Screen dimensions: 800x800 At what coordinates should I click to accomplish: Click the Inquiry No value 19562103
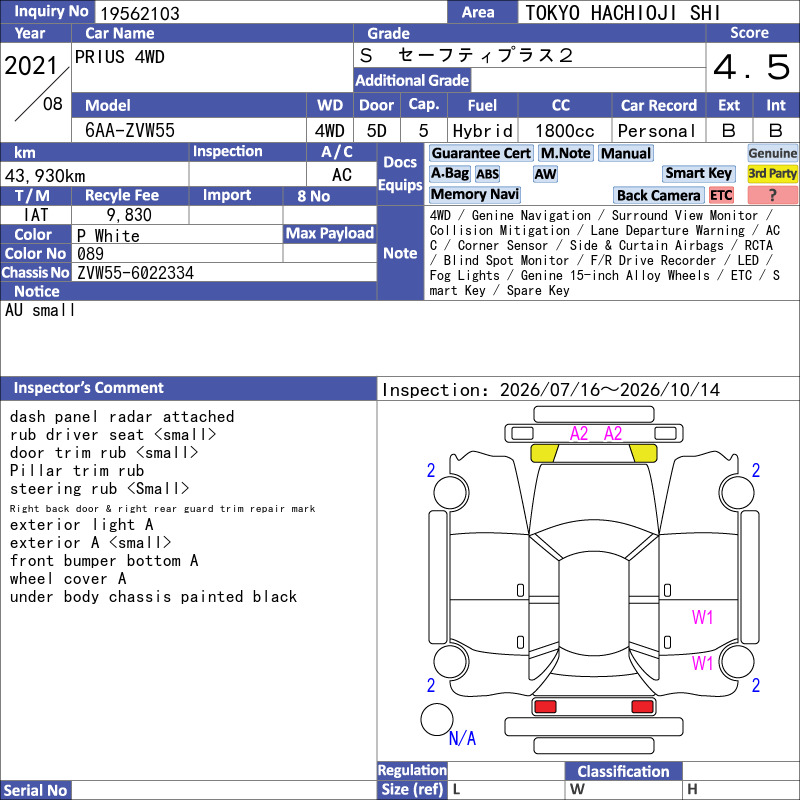(140, 13)
